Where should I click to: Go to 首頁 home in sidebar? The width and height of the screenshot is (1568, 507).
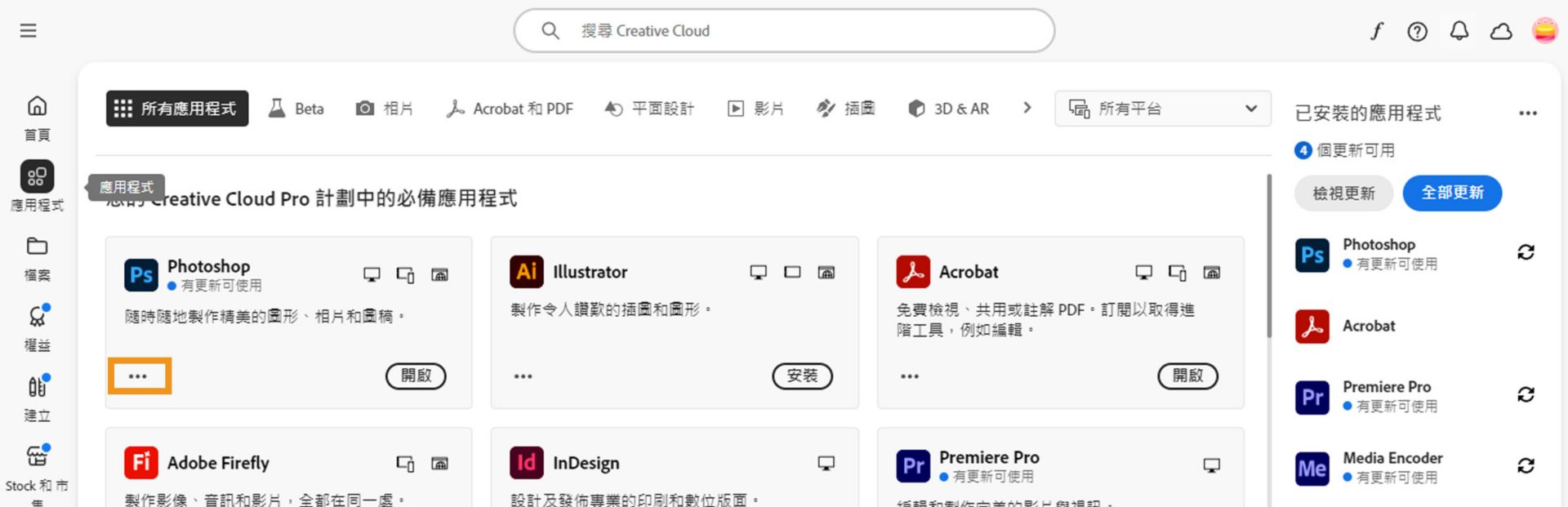coord(37,118)
